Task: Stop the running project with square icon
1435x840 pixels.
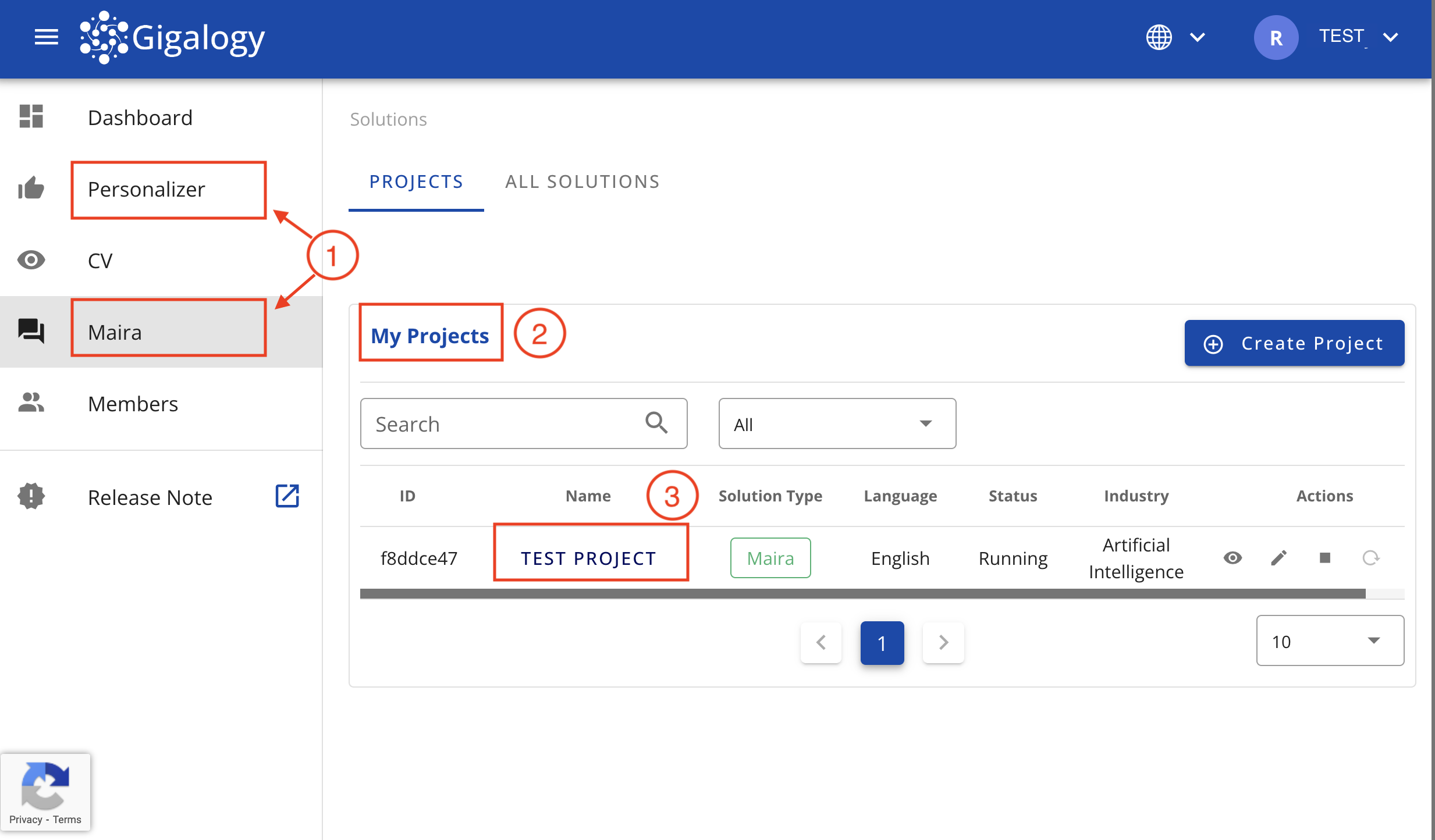Action: coord(1325,558)
